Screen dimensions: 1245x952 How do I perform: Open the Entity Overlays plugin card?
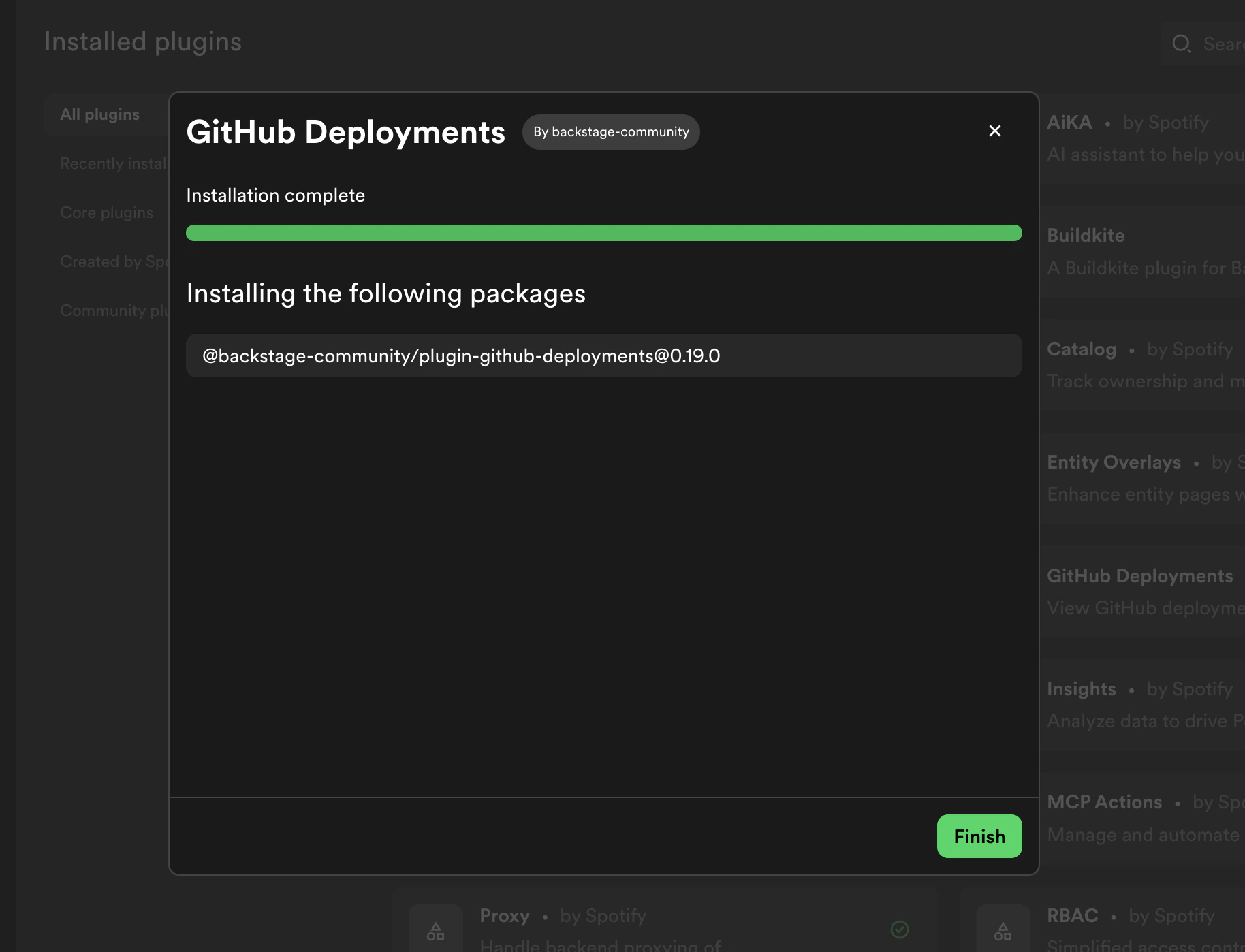1142,478
